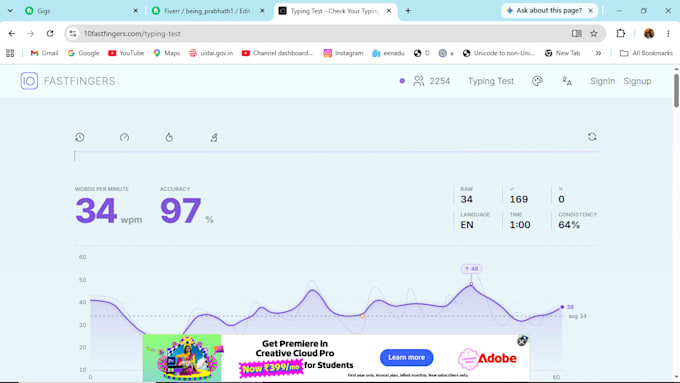Click the Signup link
680x383 pixels.
coord(637,81)
